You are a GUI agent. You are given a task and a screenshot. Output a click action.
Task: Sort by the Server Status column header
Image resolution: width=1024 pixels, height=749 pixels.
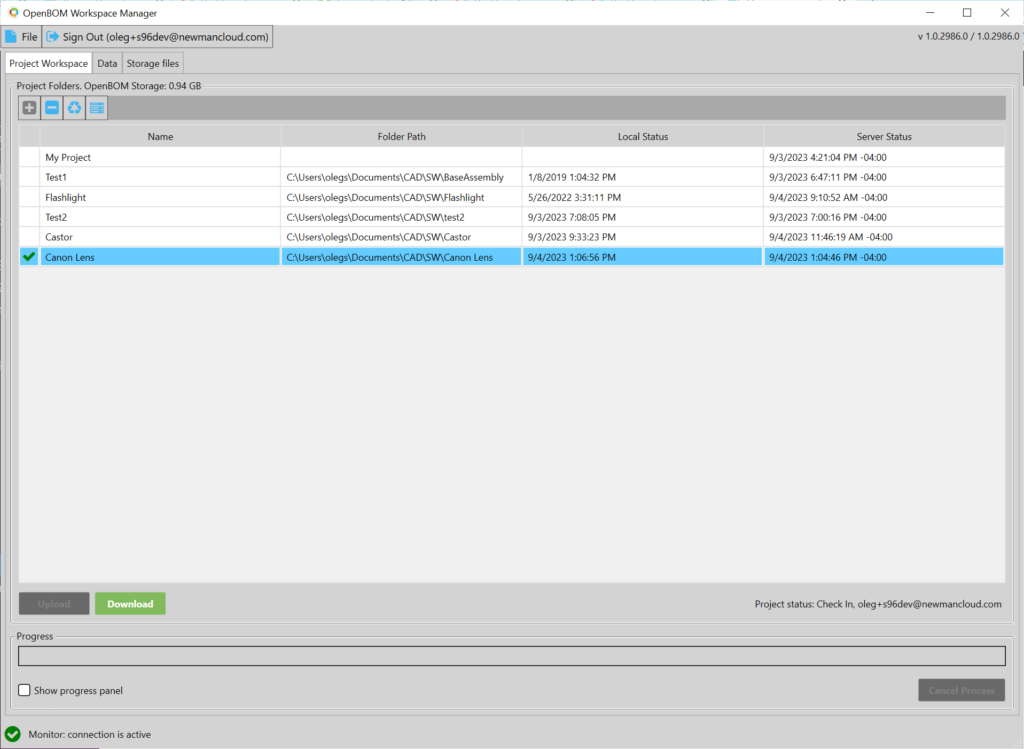884,136
